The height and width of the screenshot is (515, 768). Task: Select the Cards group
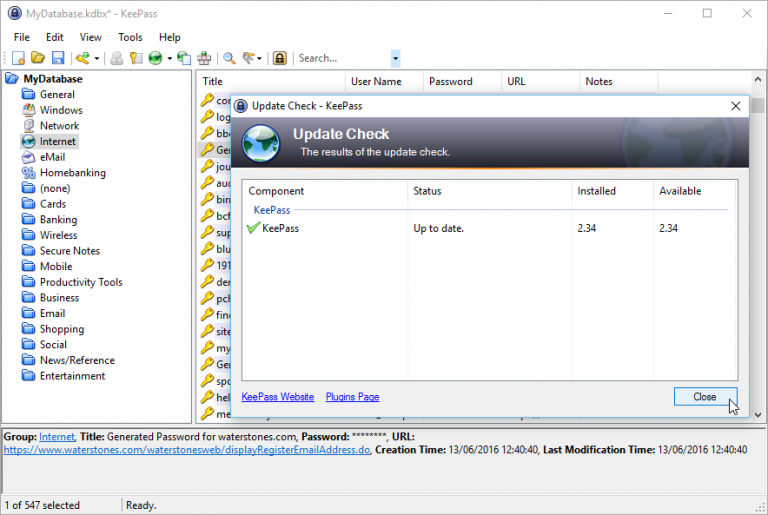click(x=53, y=204)
